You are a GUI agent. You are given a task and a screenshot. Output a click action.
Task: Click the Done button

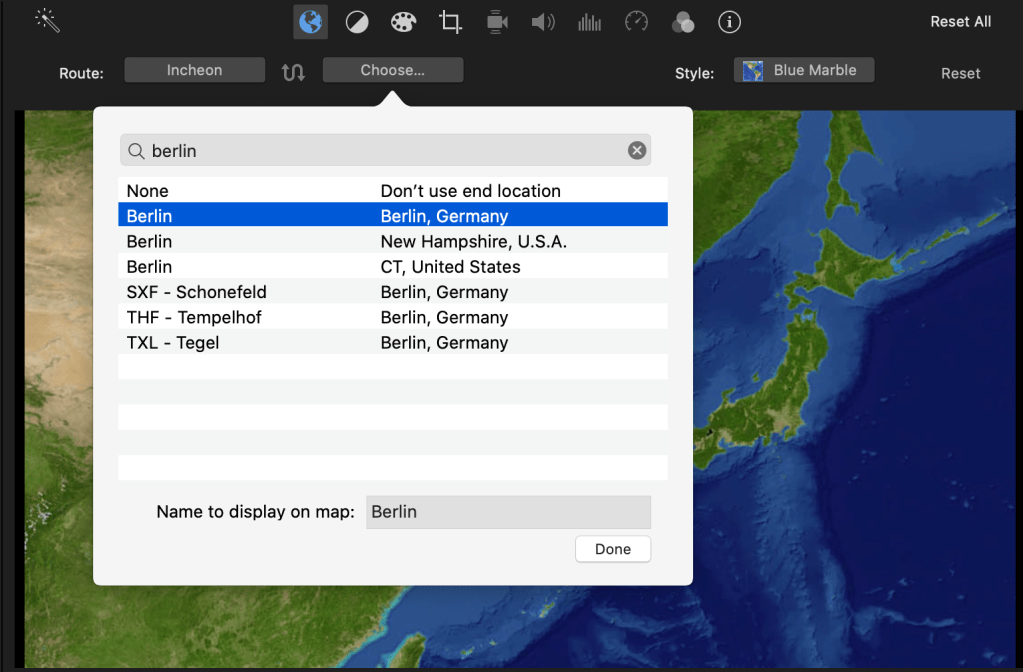612,549
